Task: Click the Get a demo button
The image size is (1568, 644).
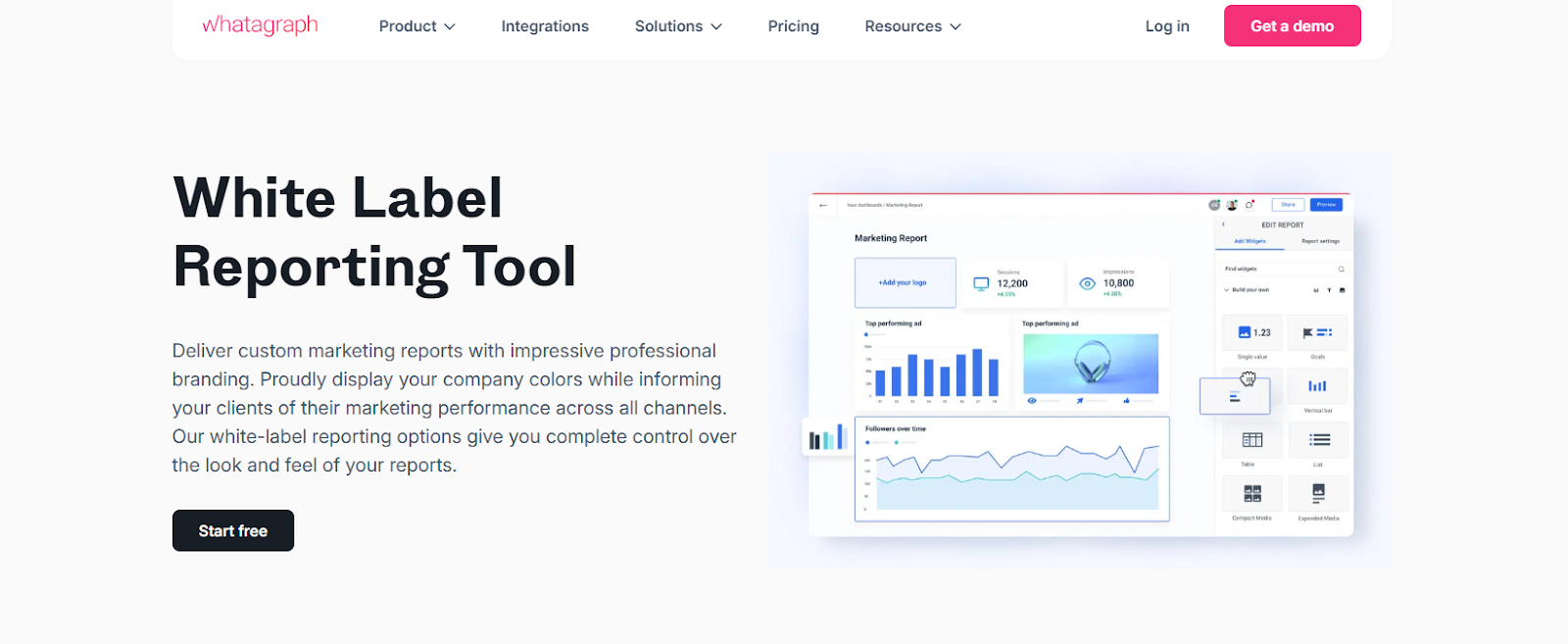Action: tap(1292, 25)
